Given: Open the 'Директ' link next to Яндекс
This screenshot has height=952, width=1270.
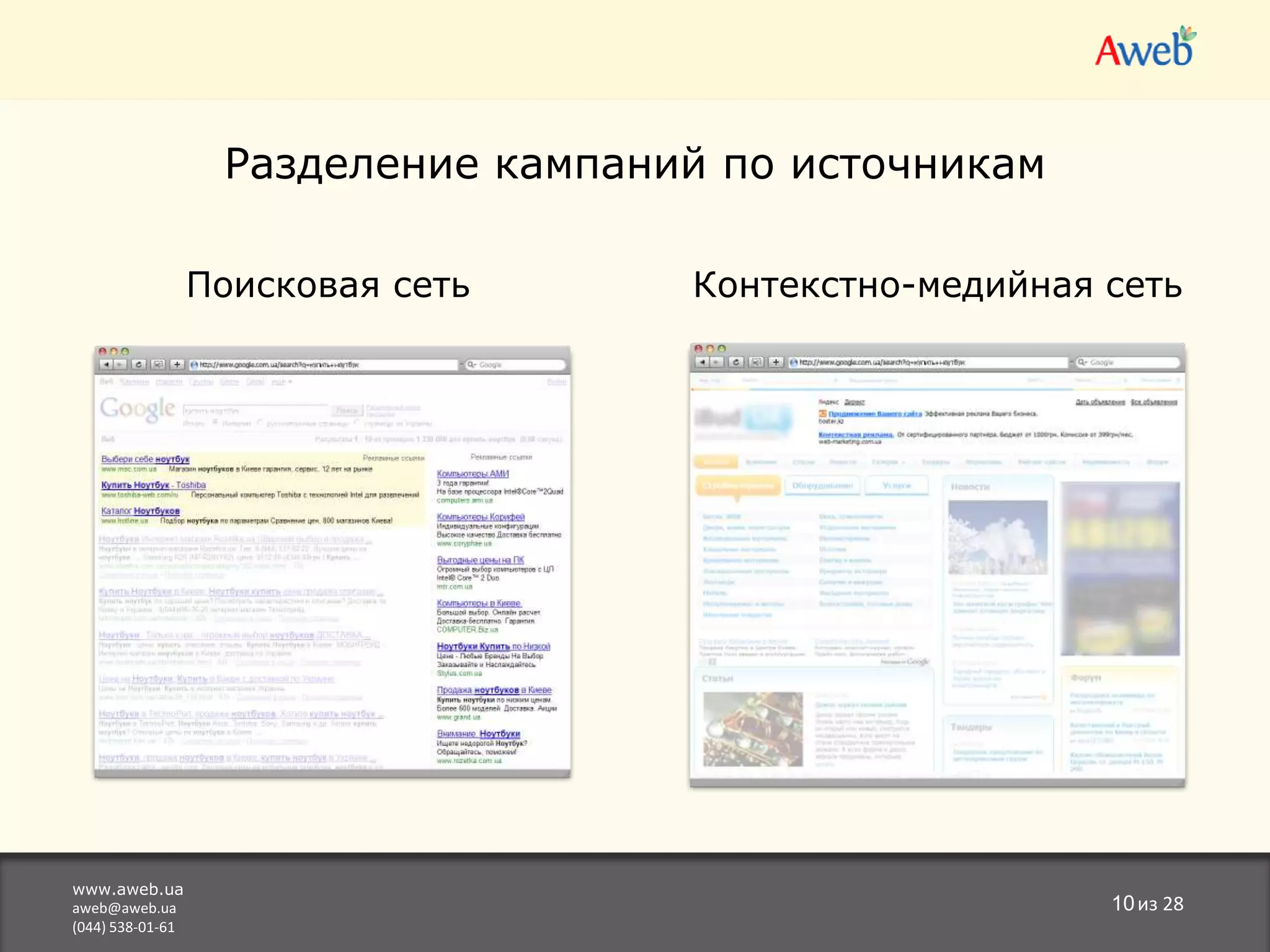Looking at the screenshot, I should tap(854, 402).
